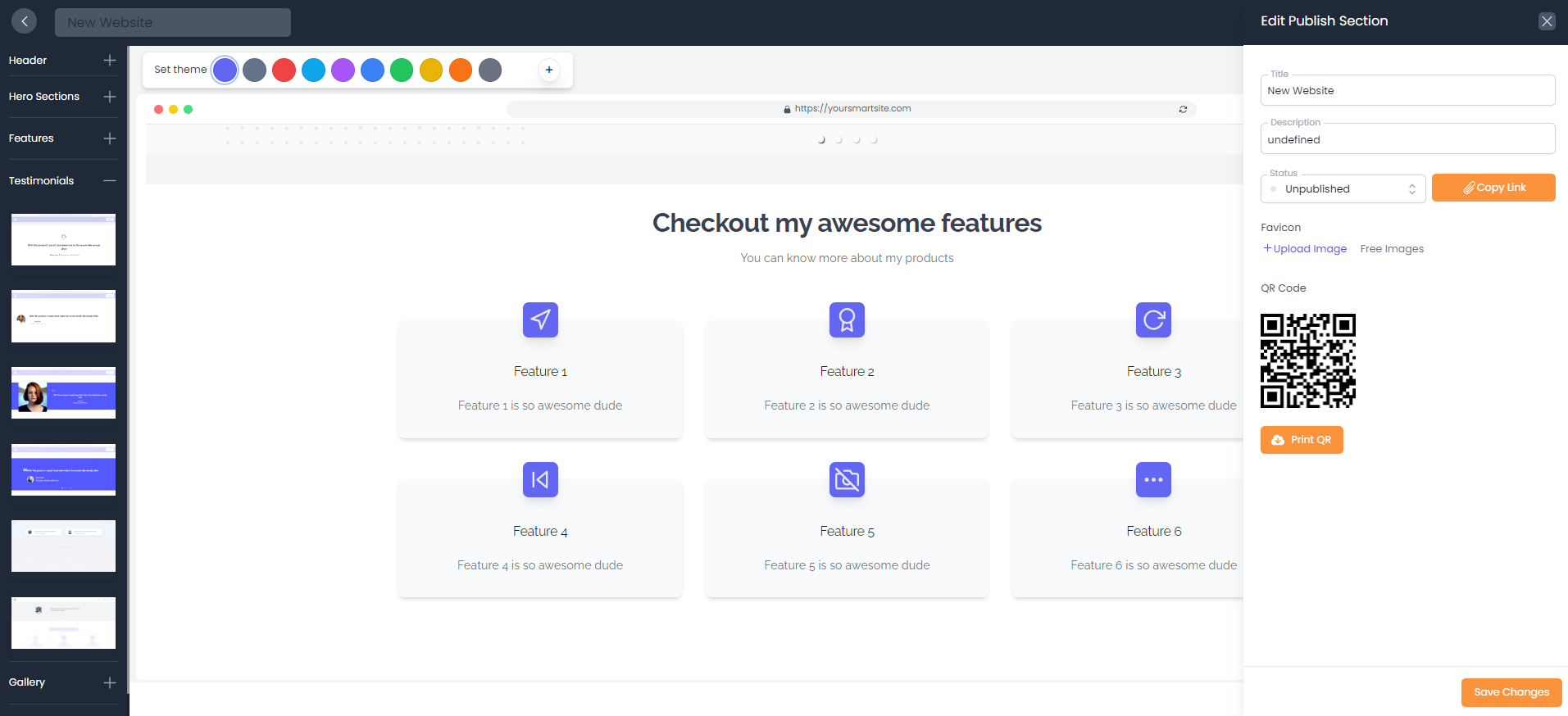
Task: Choose the green theme color swatch
Action: click(402, 70)
